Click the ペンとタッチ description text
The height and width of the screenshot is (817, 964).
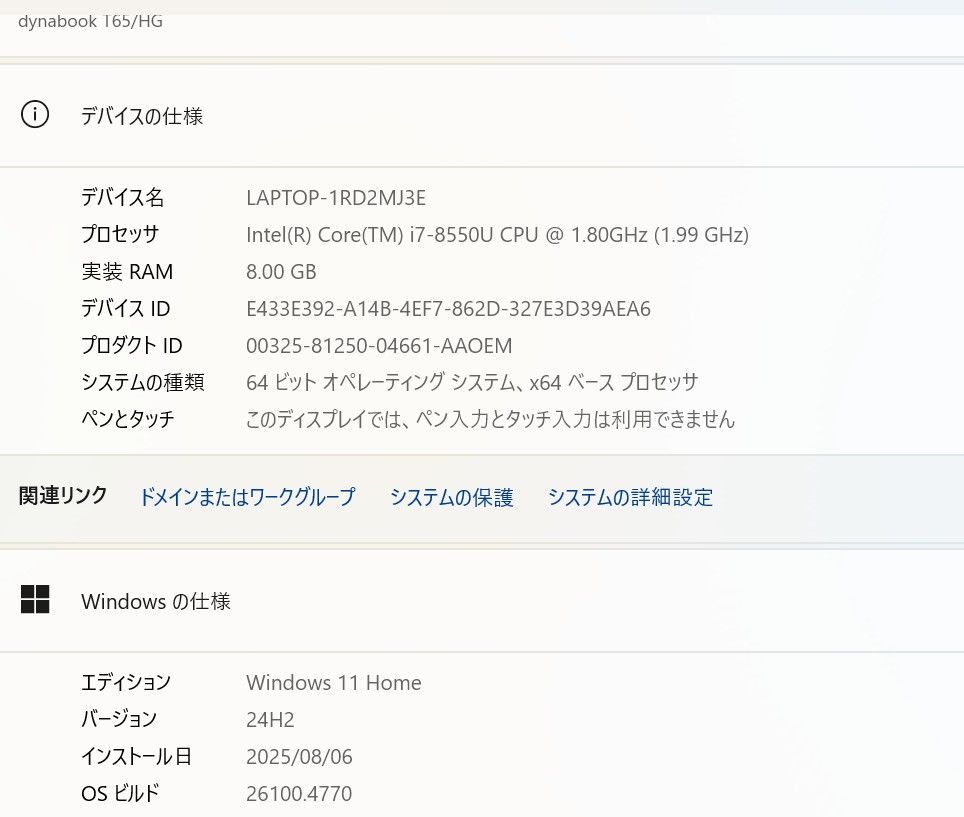click(491, 419)
